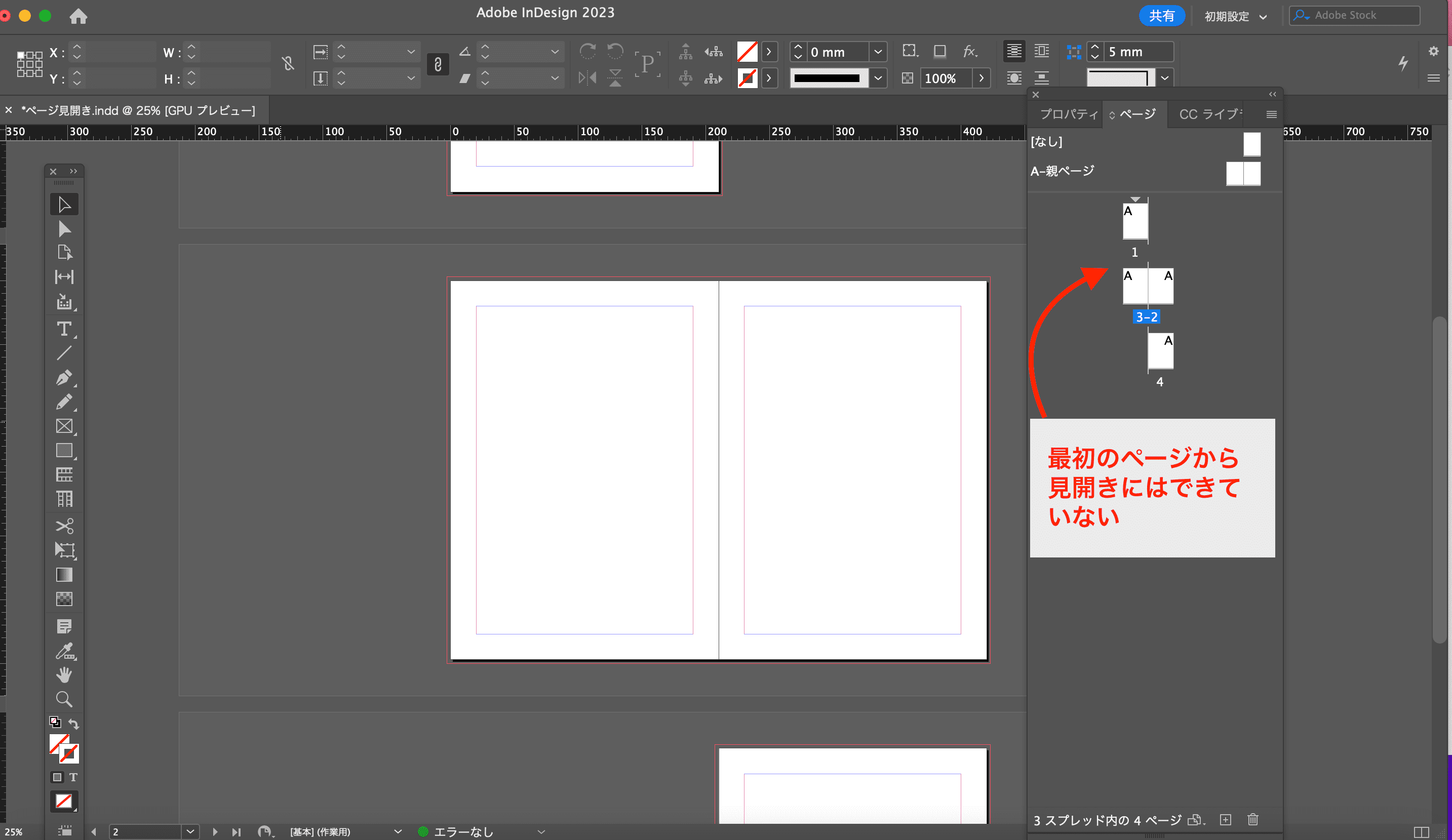1452x840 pixels.
Task: Select the Type tool
Action: click(x=64, y=329)
